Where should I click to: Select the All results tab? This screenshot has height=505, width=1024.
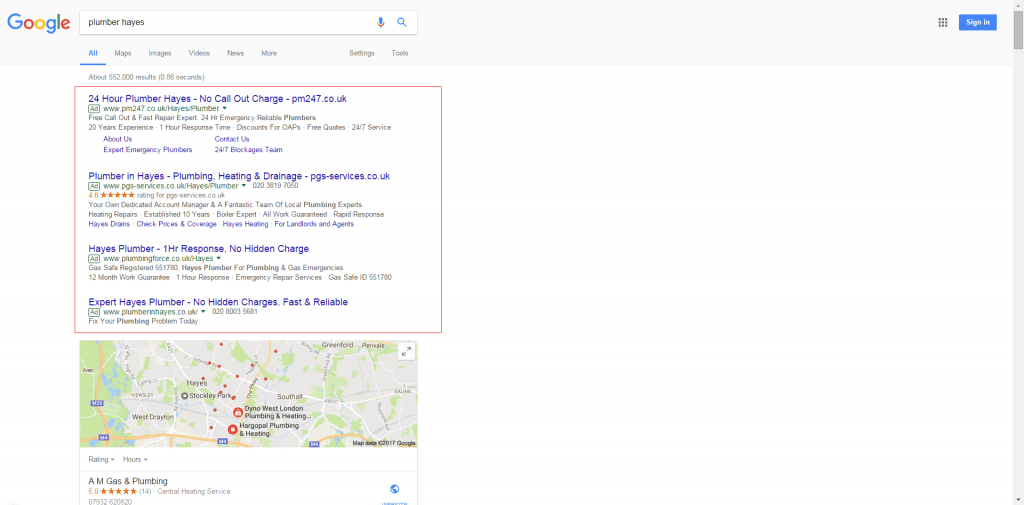93,54
